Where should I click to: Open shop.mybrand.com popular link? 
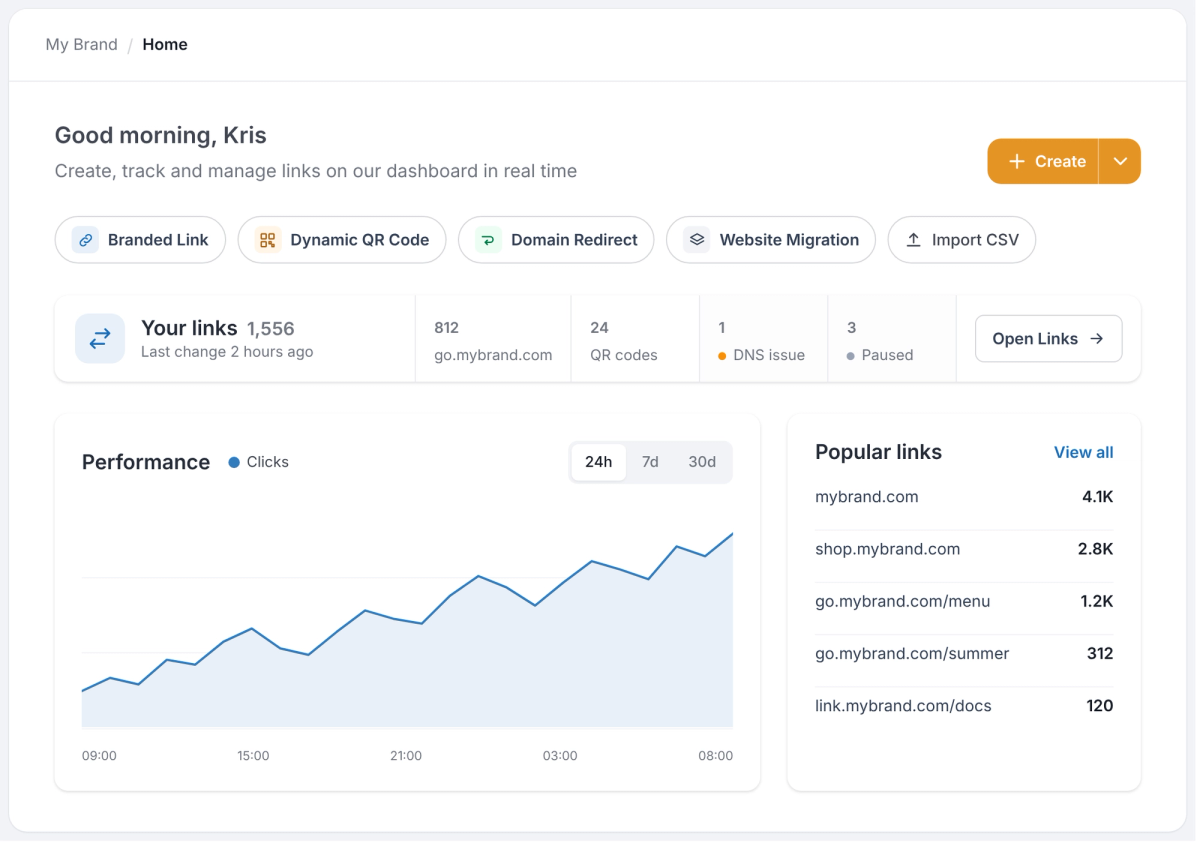tap(888, 549)
